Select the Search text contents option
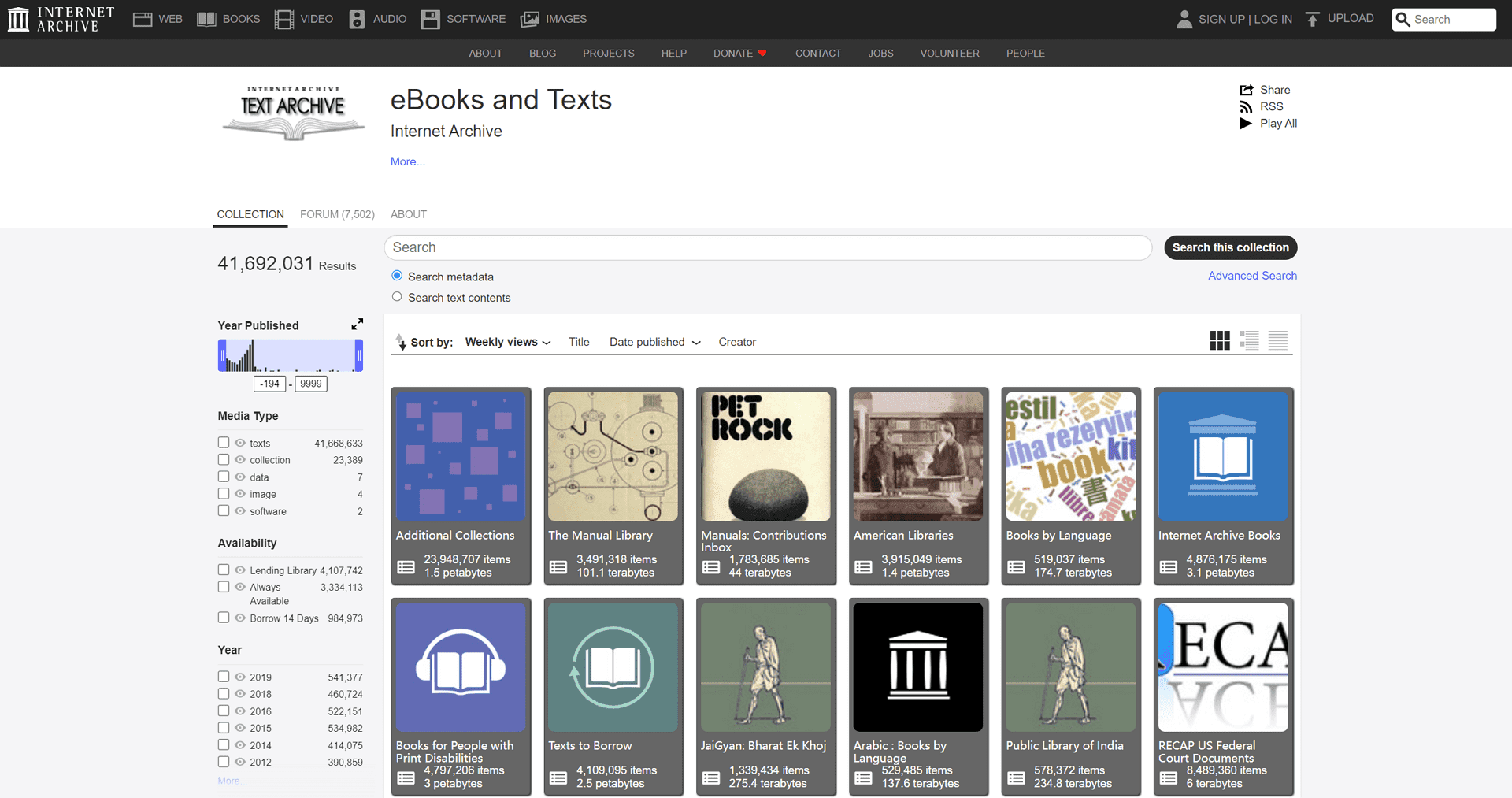1512x798 pixels. (397, 296)
